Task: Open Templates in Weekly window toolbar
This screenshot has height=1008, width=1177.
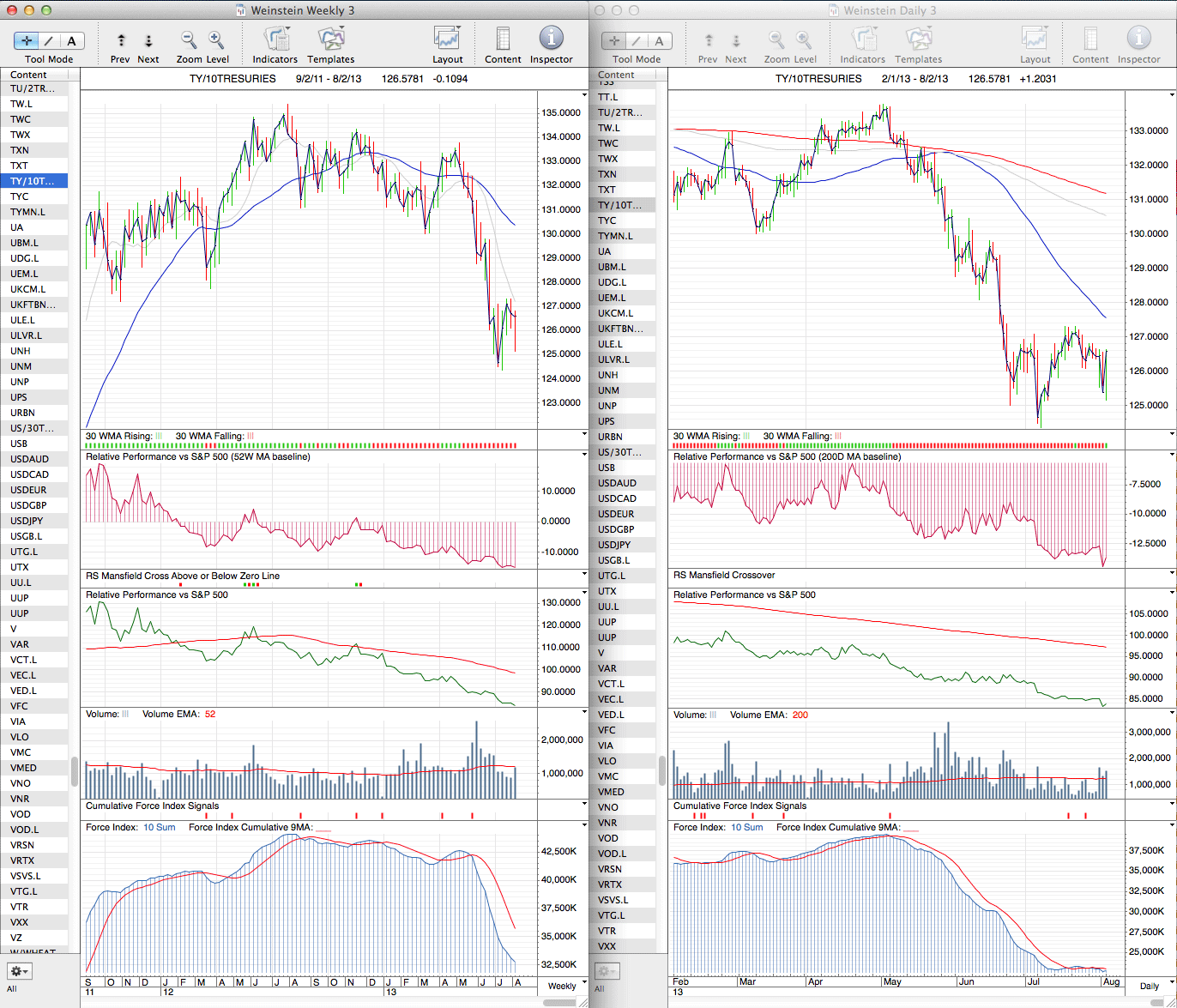Action: tap(330, 39)
